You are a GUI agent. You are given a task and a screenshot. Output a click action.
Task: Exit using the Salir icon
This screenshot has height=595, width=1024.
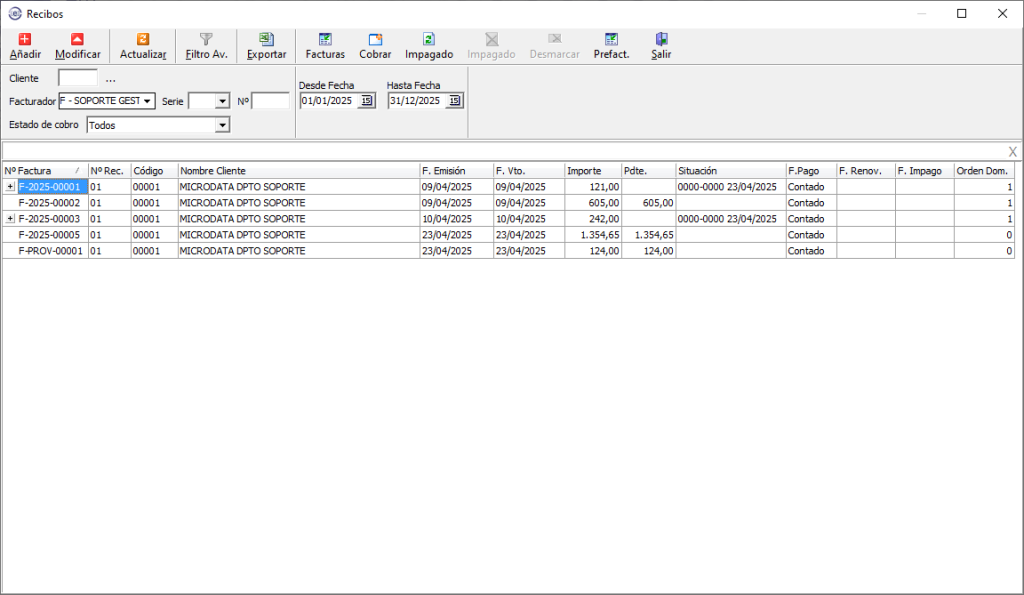click(x=661, y=40)
